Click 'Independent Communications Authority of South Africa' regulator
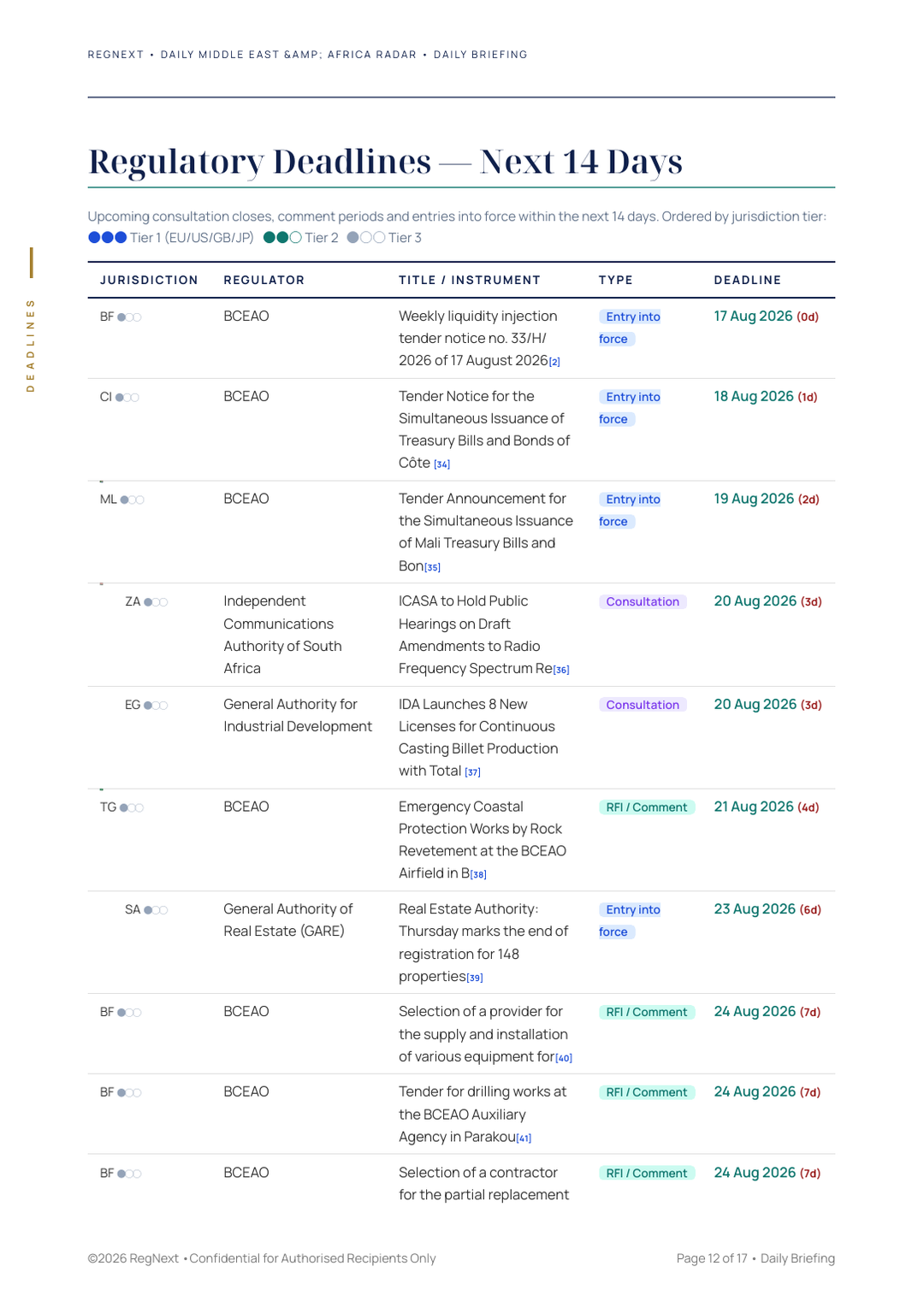Screen dimensions: 924x1307 point(282,636)
